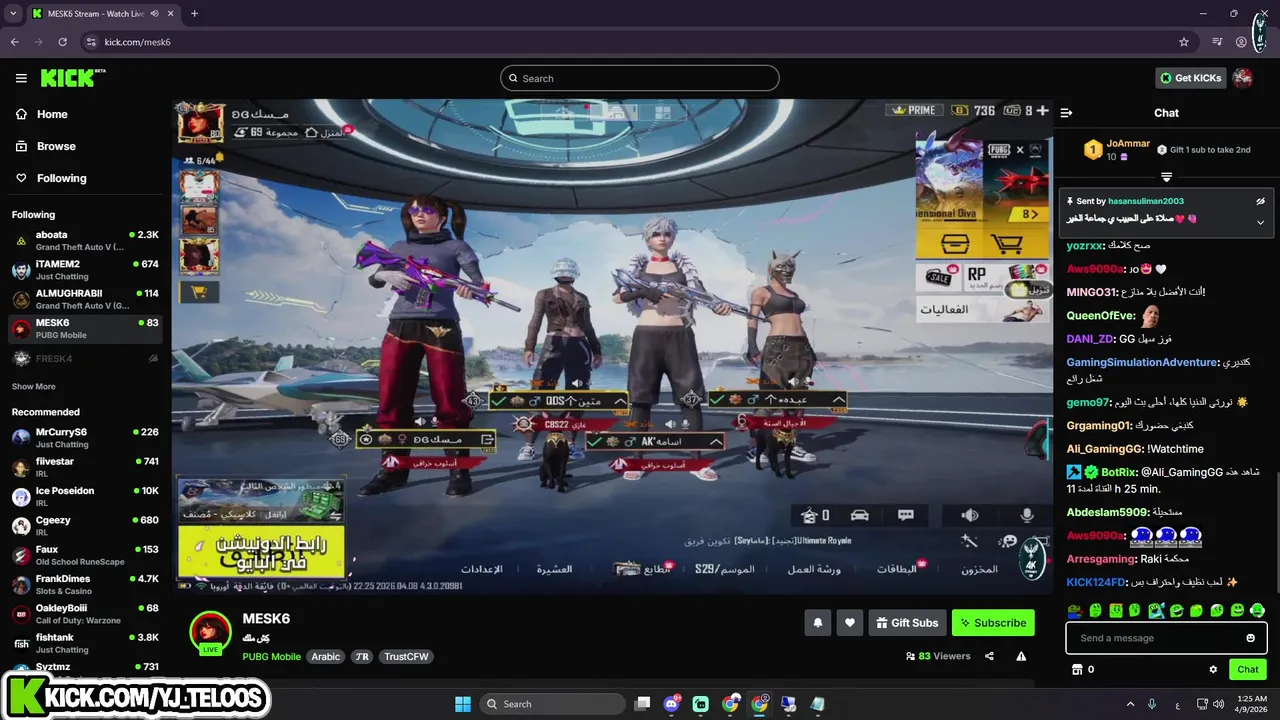Click BotRix username in chat

[1119, 472]
